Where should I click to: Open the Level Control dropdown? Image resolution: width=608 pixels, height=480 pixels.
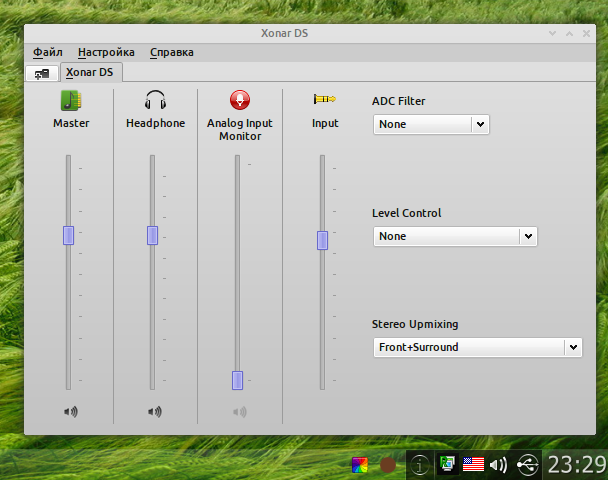[x=455, y=237]
